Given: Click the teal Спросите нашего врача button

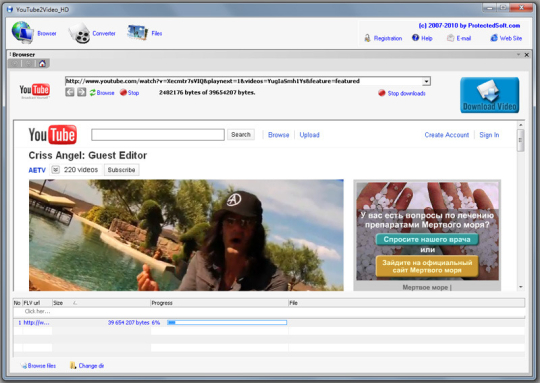Looking at the screenshot, I should pyautogui.click(x=427, y=239).
